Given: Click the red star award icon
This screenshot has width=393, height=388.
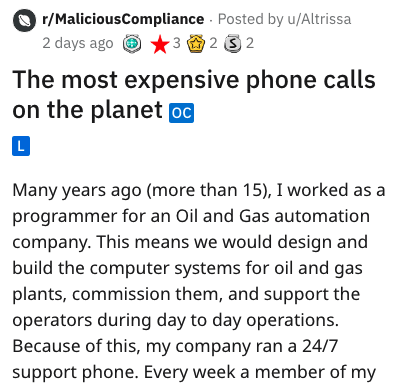Looking at the screenshot, I should point(160,44).
